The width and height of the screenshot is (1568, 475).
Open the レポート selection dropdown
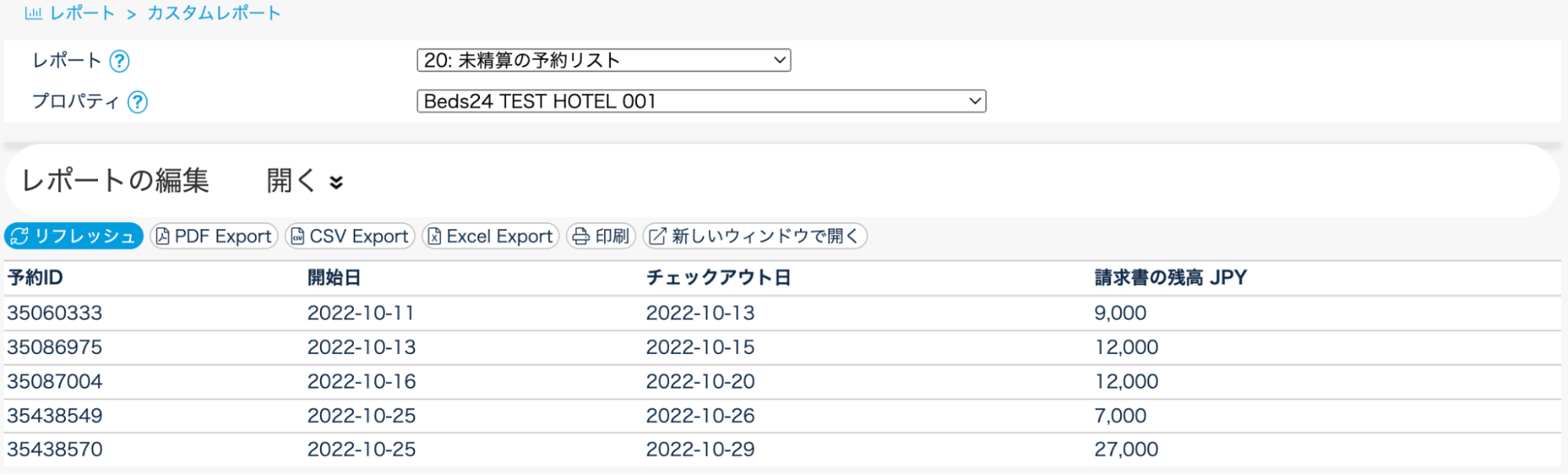603,60
